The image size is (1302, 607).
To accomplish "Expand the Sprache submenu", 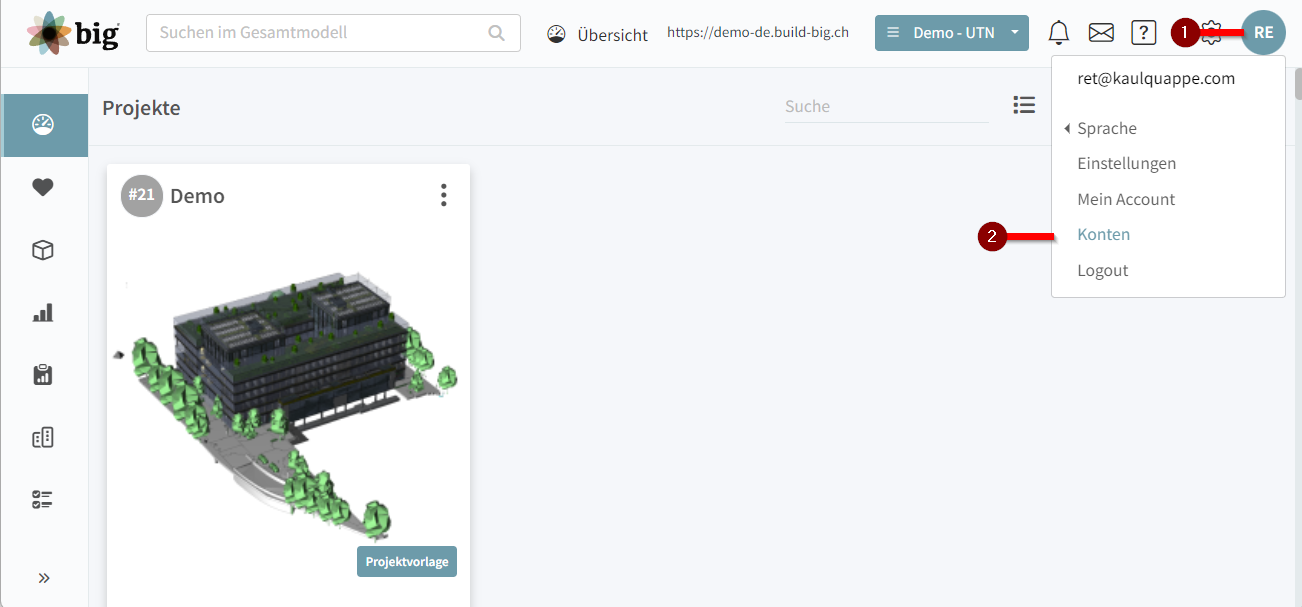I will [1106, 128].
